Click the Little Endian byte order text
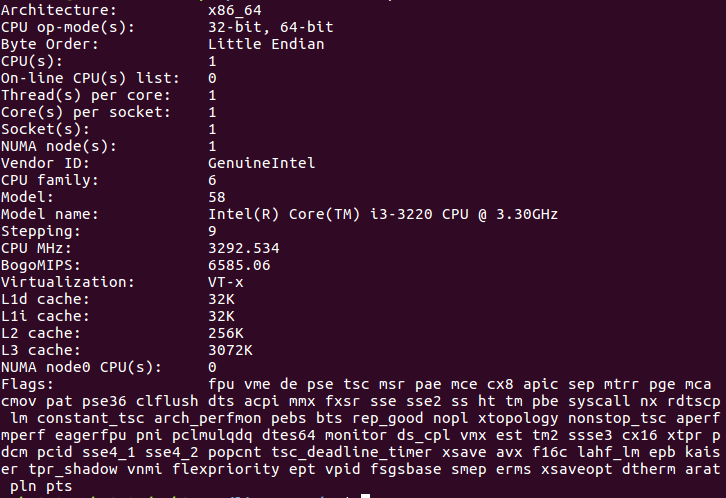This screenshot has width=726, height=498. (x=266, y=44)
